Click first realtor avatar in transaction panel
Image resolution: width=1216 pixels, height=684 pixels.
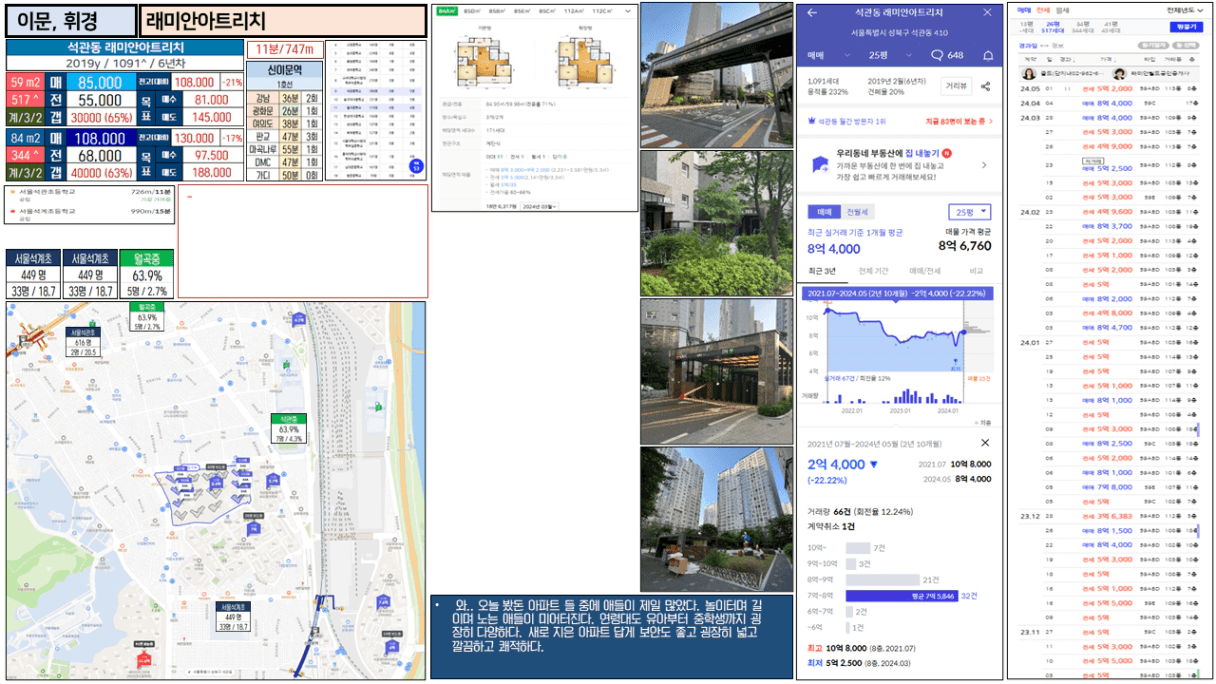pyautogui.click(x=1028, y=74)
